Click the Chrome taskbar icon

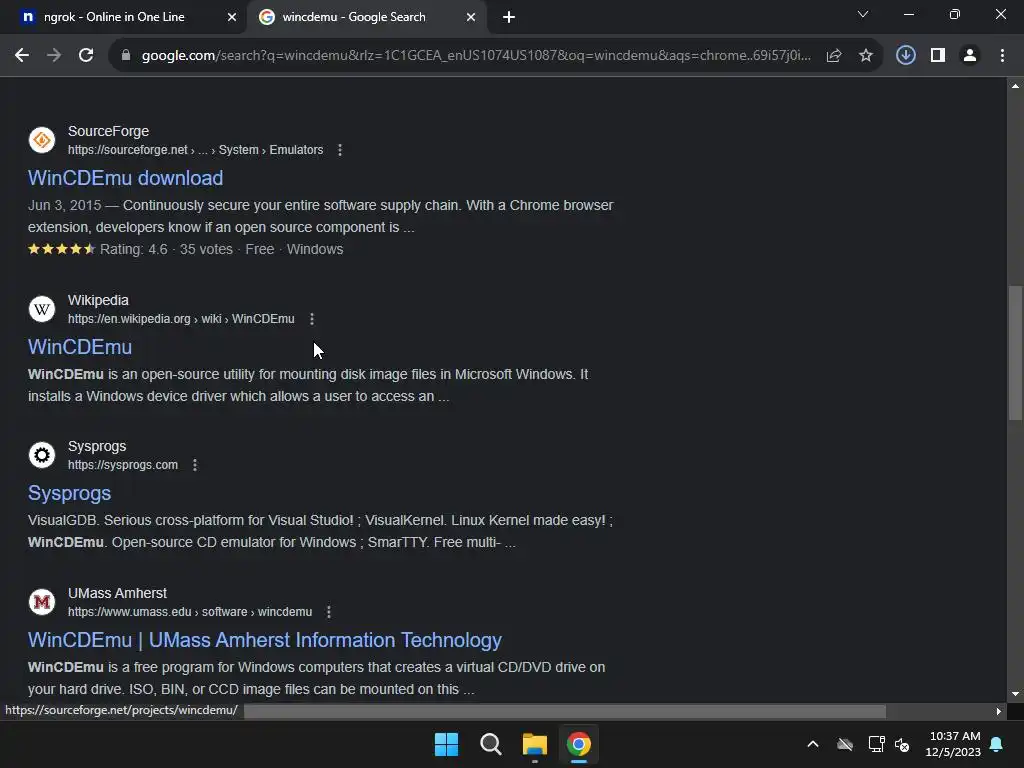click(x=579, y=744)
